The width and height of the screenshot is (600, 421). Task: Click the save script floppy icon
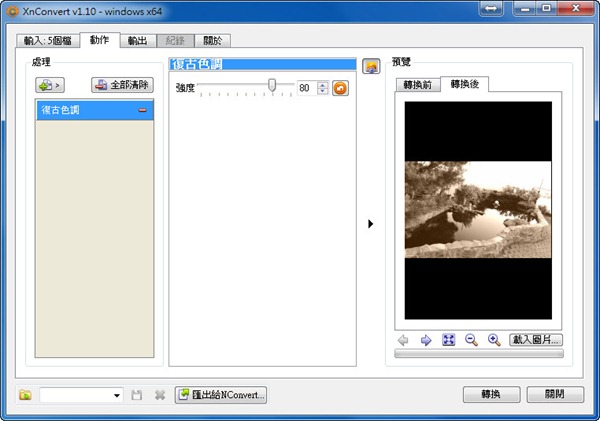[x=137, y=395]
